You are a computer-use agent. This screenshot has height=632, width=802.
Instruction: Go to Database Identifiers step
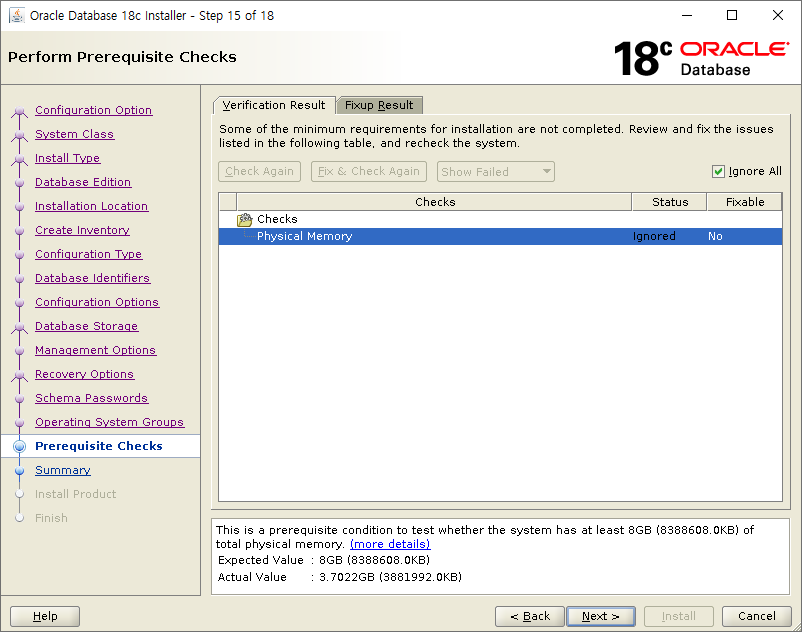click(93, 278)
